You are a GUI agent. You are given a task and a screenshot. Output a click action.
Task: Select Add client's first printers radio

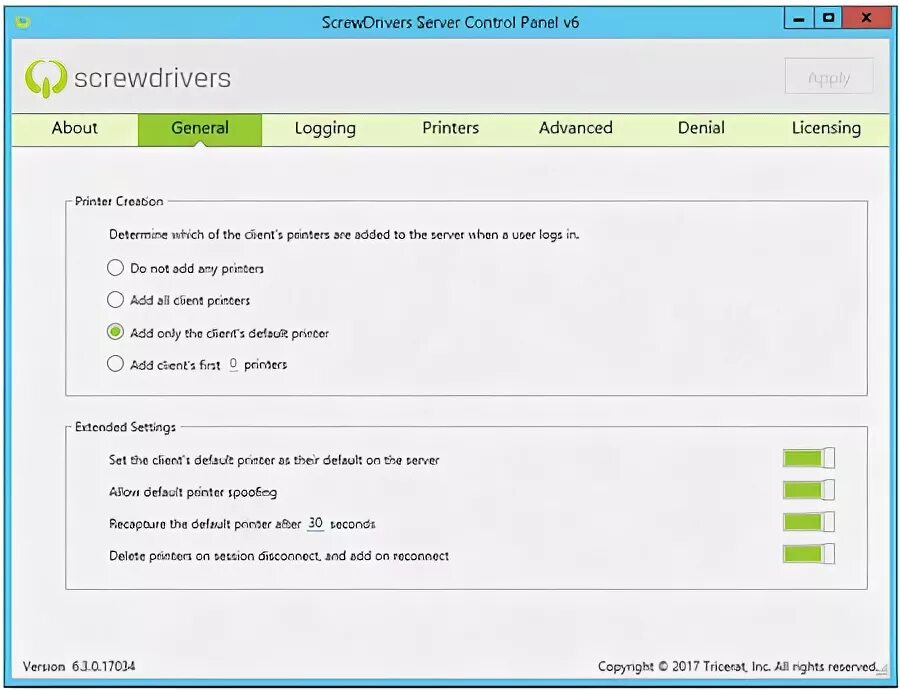pos(115,365)
